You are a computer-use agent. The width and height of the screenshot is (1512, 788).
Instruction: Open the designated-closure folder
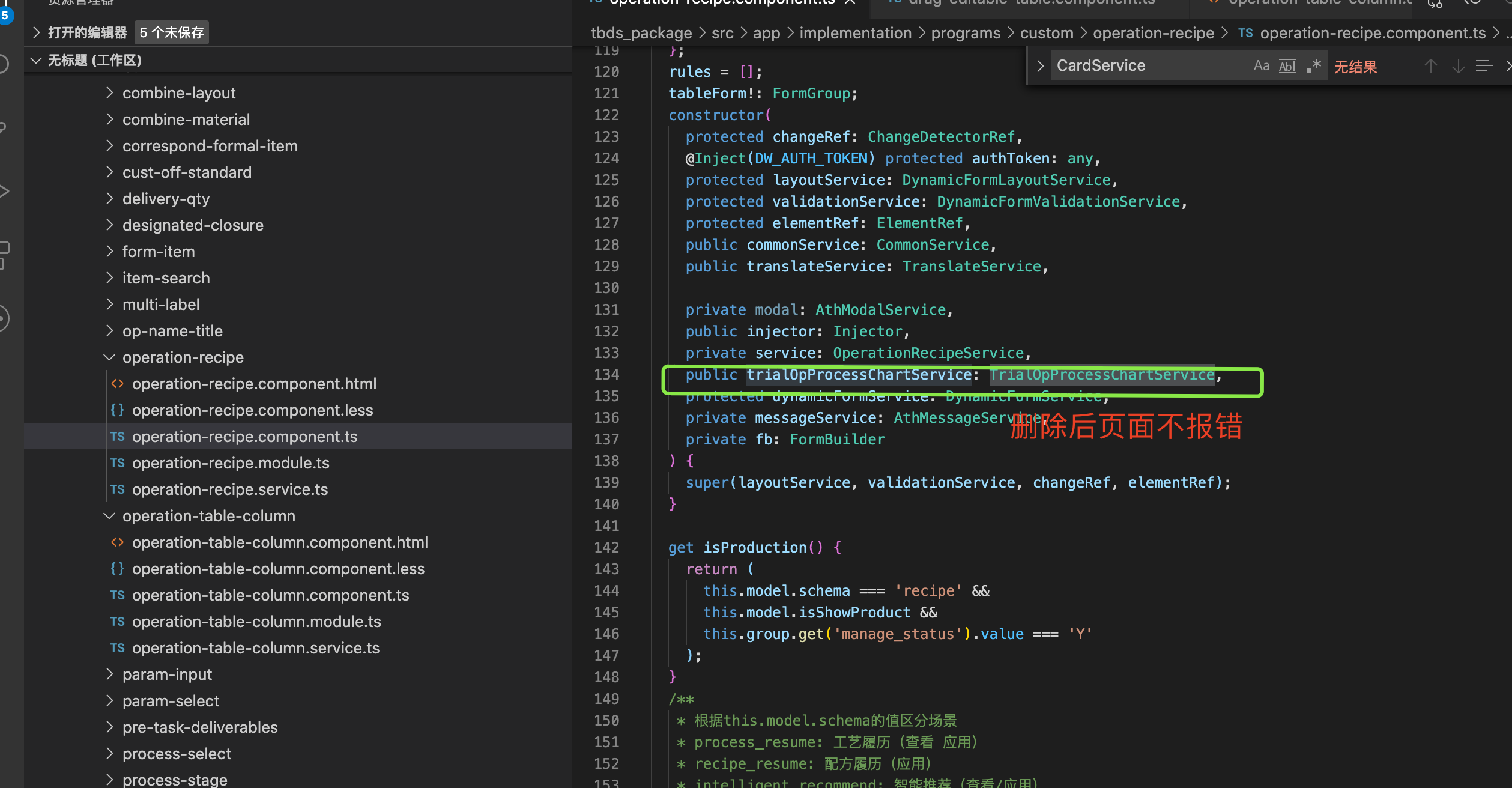click(x=193, y=225)
